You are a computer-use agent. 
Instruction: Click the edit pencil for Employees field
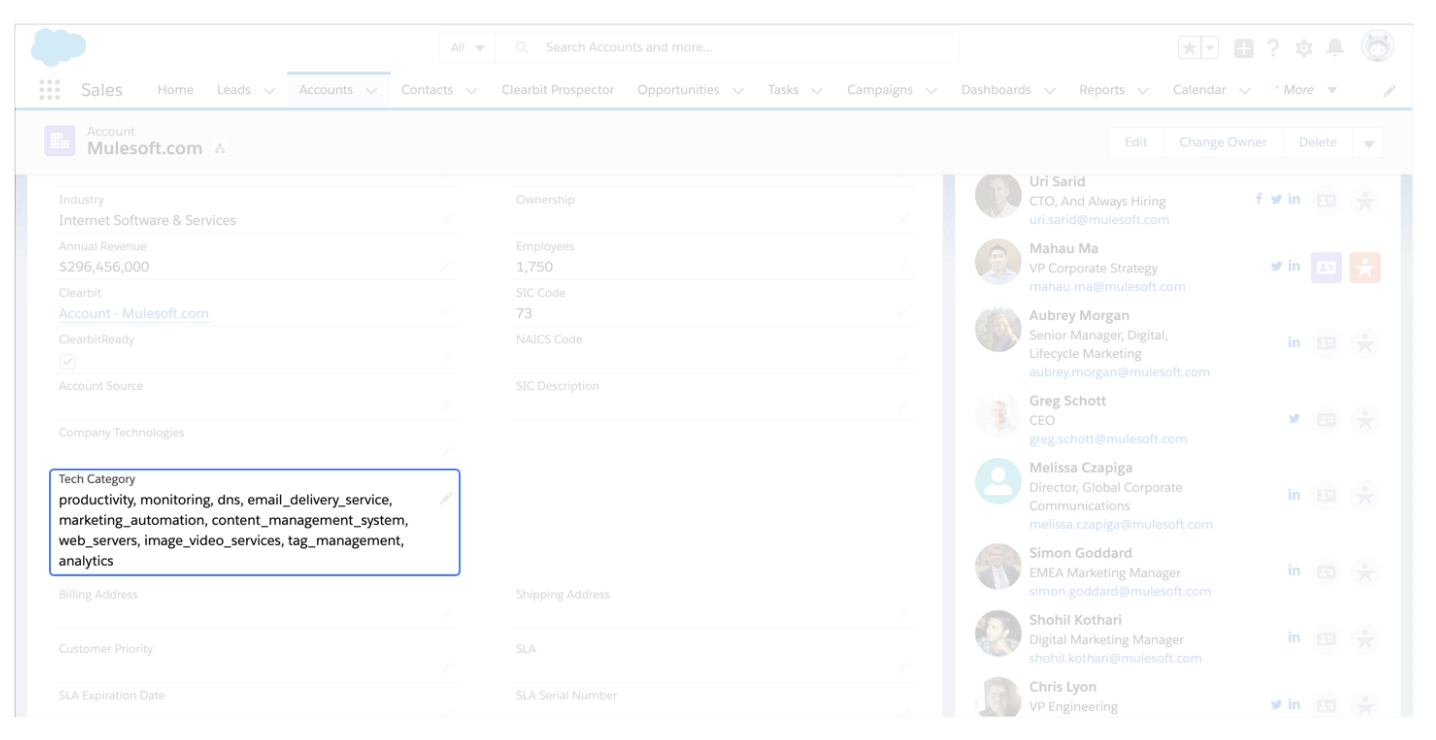(903, 266)
